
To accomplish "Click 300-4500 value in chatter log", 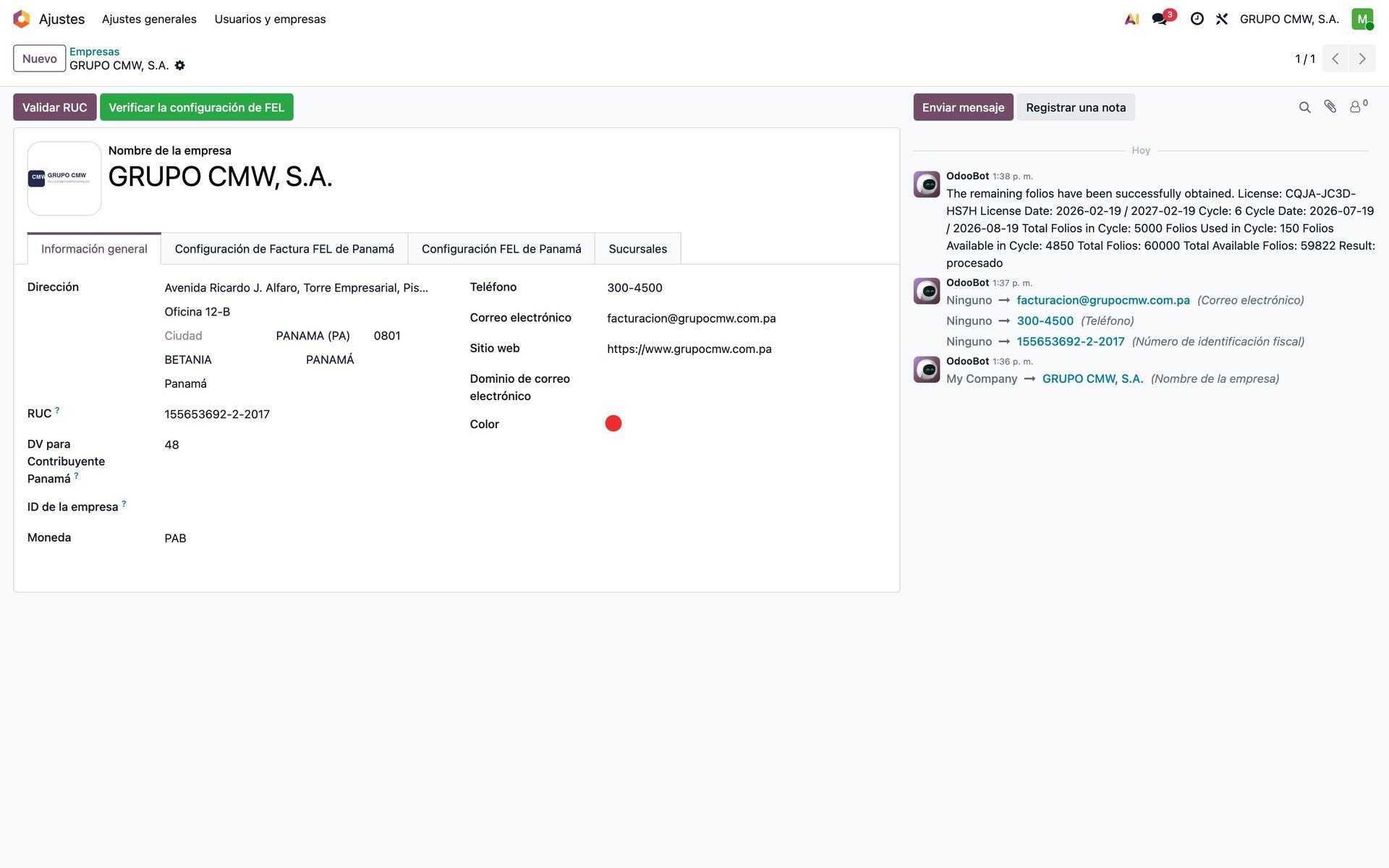I will (1045, 321).
